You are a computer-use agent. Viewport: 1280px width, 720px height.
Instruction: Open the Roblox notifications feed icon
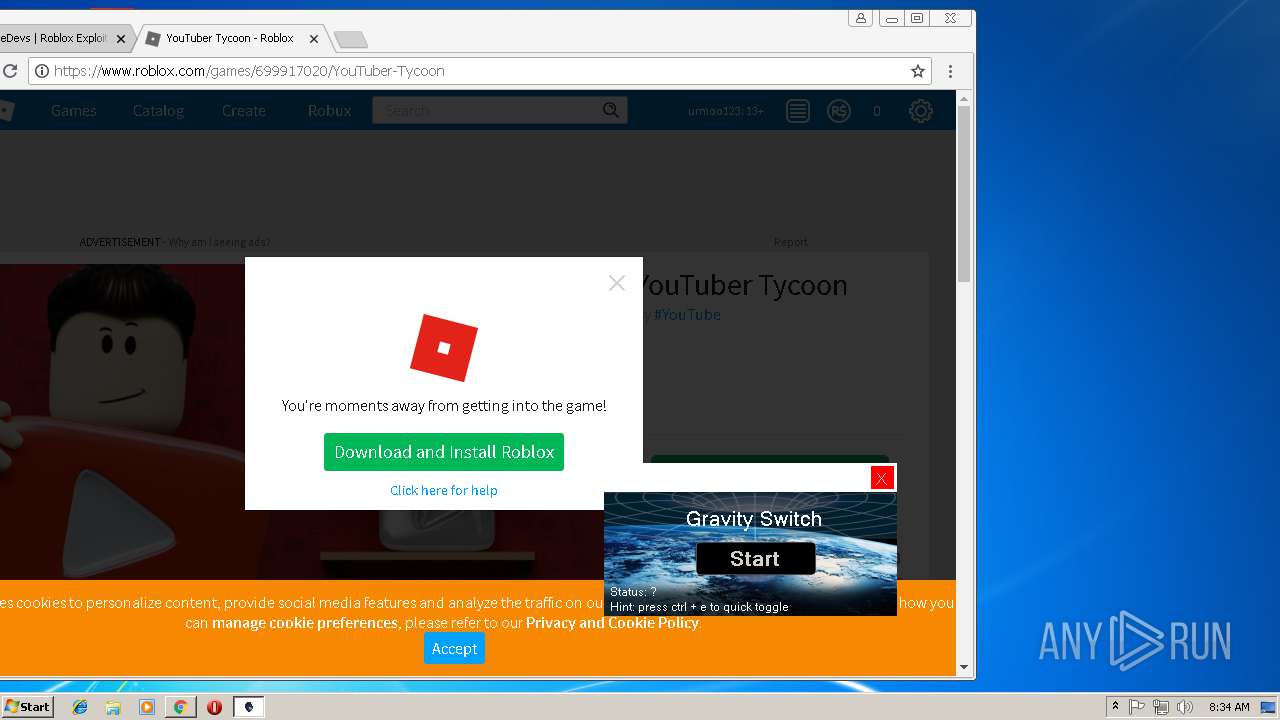point(797,111)
